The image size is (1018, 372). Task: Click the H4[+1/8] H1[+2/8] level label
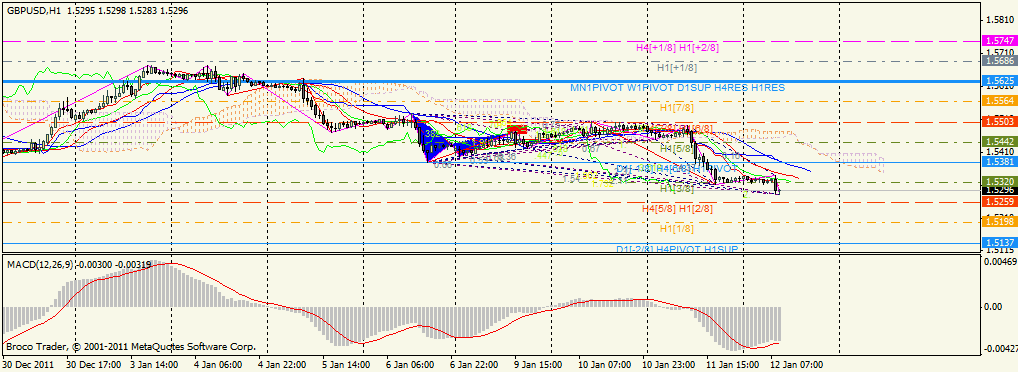click(677, 47)
